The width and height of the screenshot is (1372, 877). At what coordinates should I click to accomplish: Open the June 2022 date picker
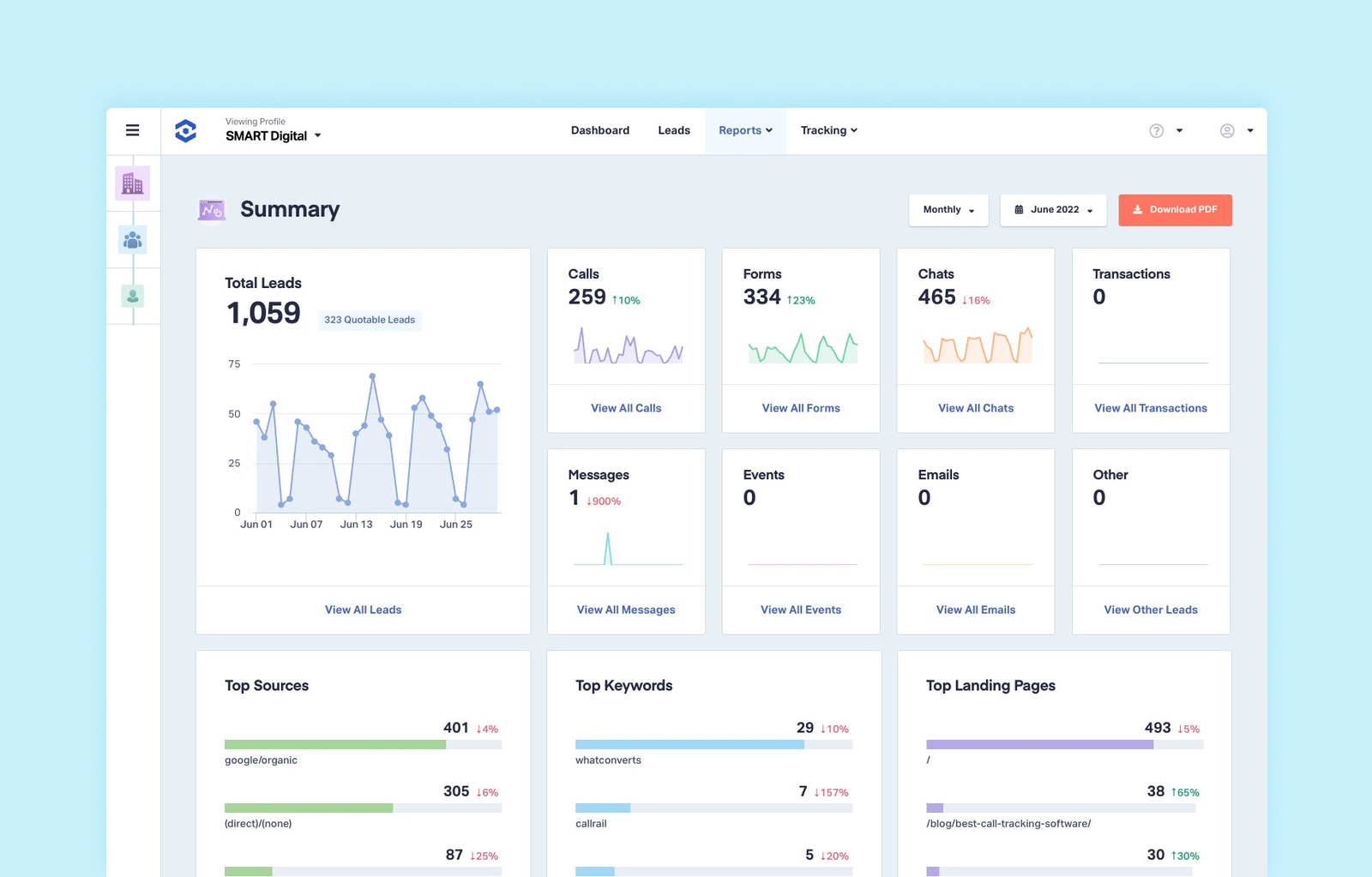[x=1053, y=210]
